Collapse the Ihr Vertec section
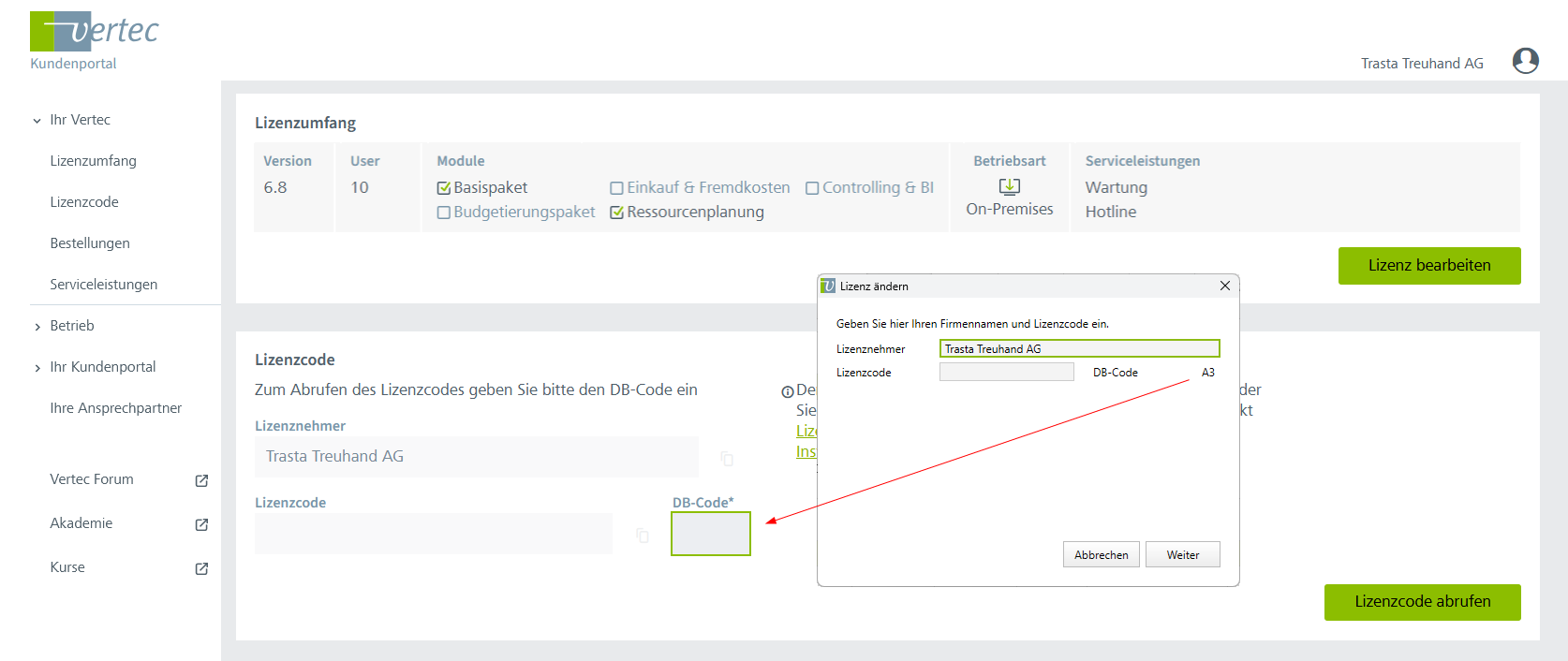 coord(37,121)
